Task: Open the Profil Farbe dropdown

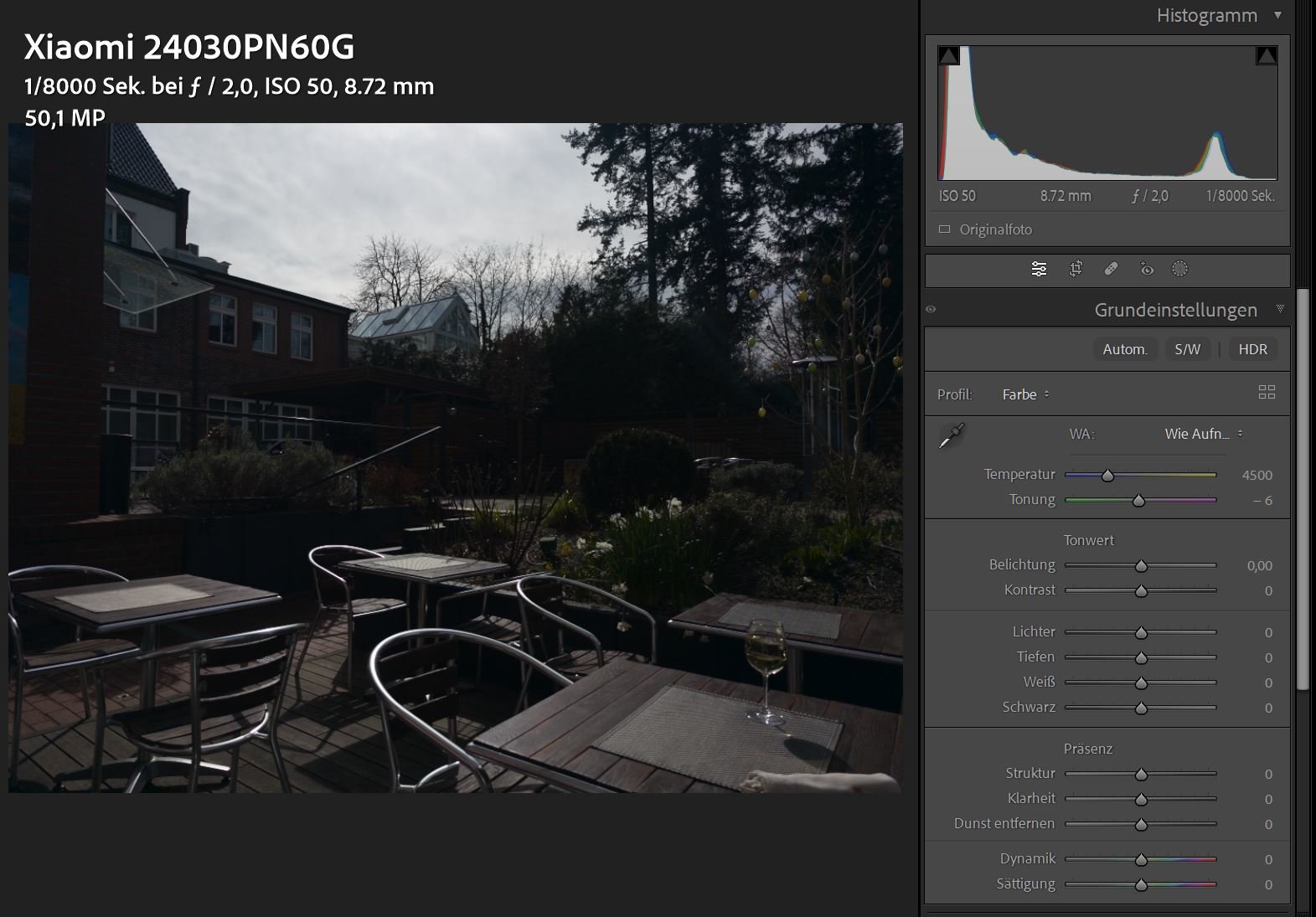Action: (1025, 394)
